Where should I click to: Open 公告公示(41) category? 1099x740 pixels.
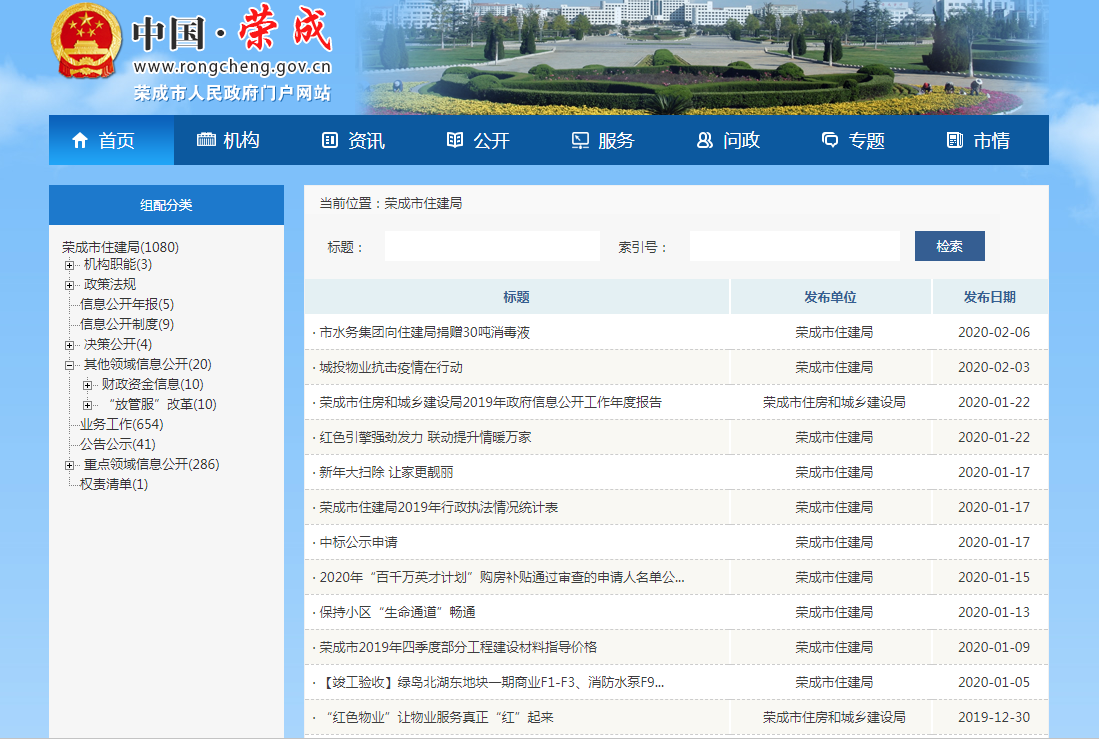coord(117,444)
